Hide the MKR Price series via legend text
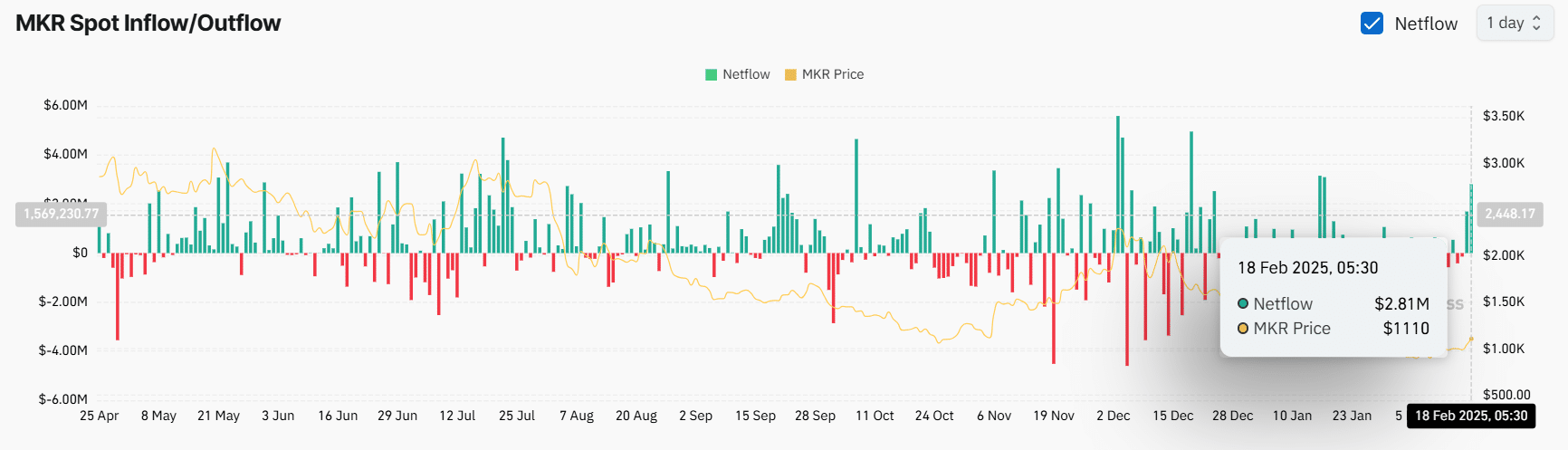 click(833, 74)
